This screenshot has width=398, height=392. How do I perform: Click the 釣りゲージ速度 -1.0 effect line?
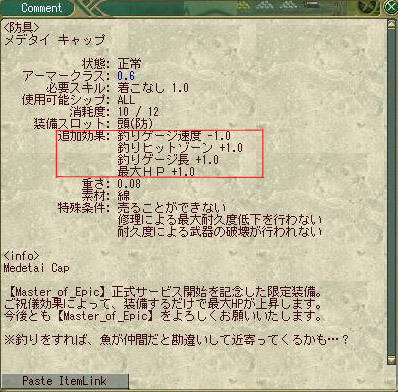coord(174,136)
